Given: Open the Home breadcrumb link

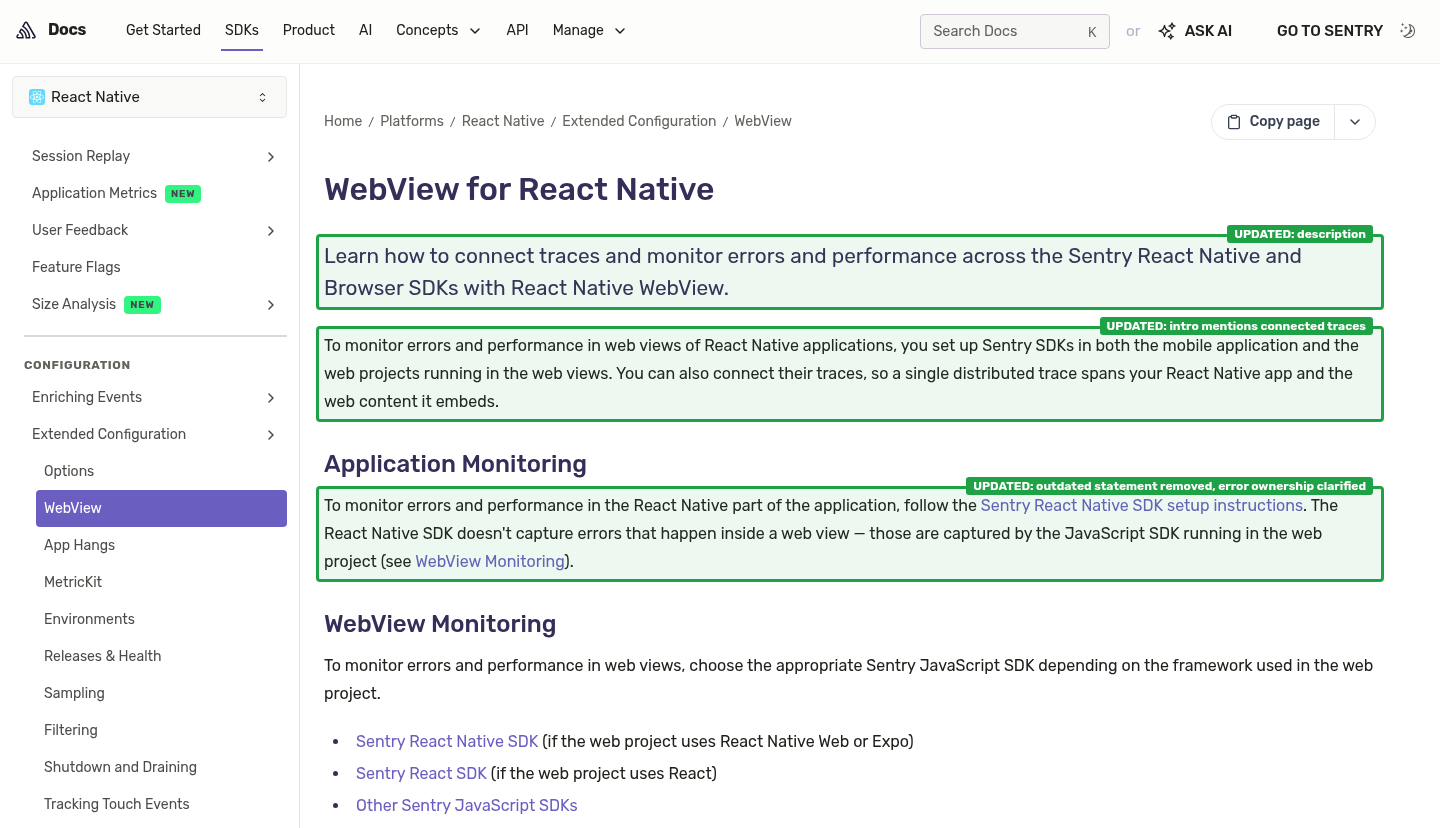Looking at the screenshot, I should click(x=343, y=121).
